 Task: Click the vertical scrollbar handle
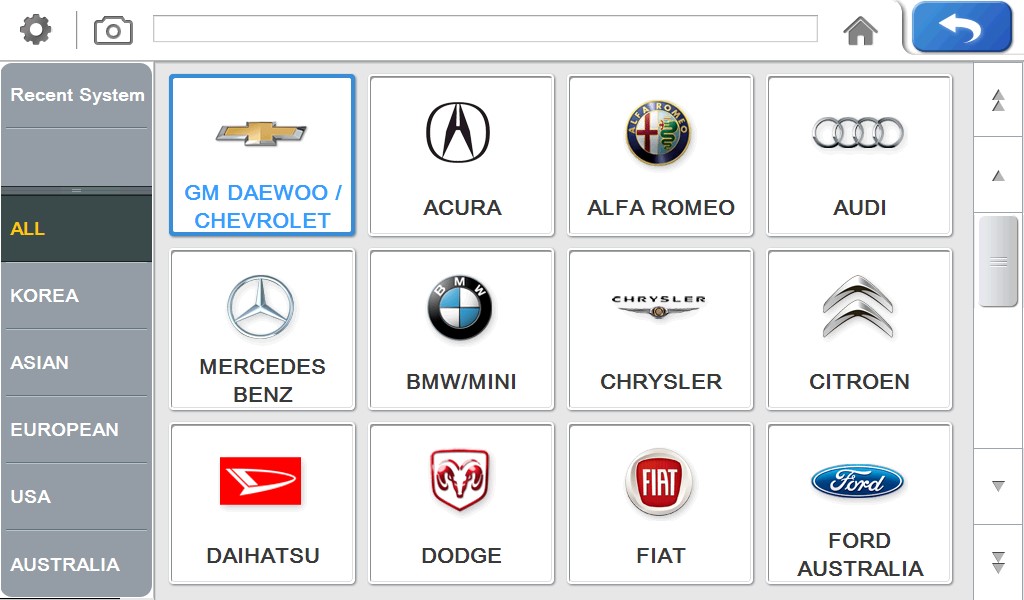998,261
